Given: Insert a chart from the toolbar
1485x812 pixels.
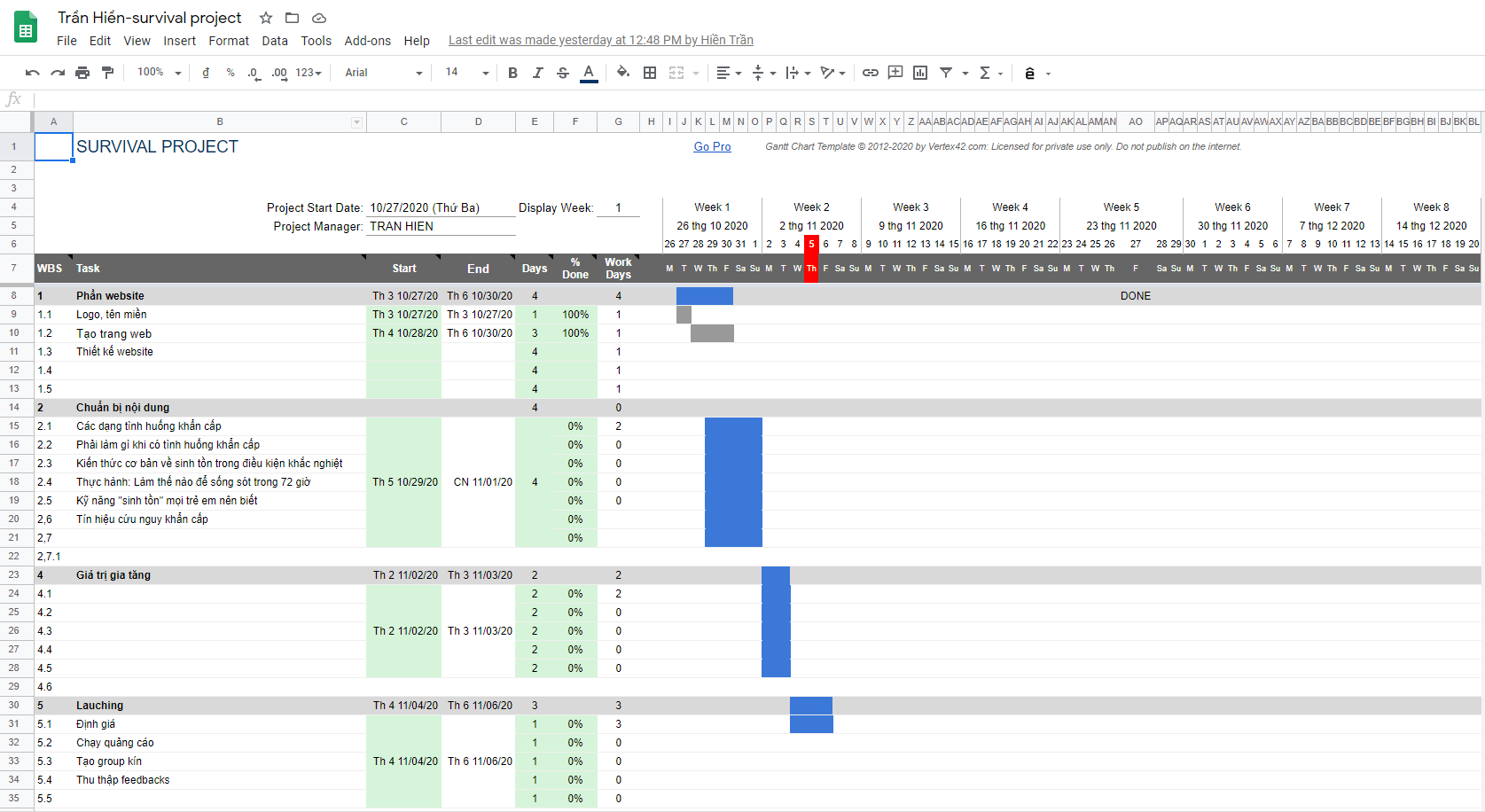Looking at the screenshot, I should point(920,73).
